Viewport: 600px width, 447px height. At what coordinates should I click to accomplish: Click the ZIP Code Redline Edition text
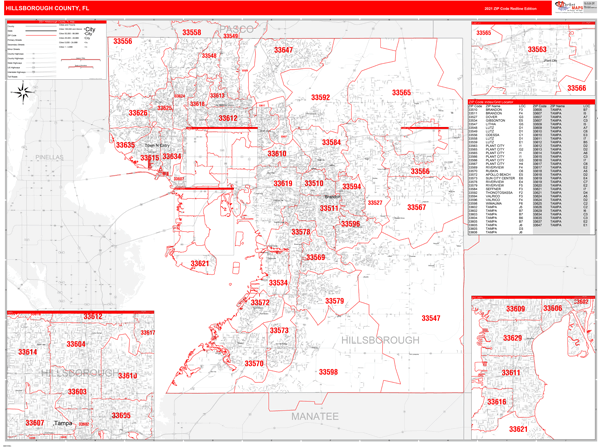(x=509, y=8)
